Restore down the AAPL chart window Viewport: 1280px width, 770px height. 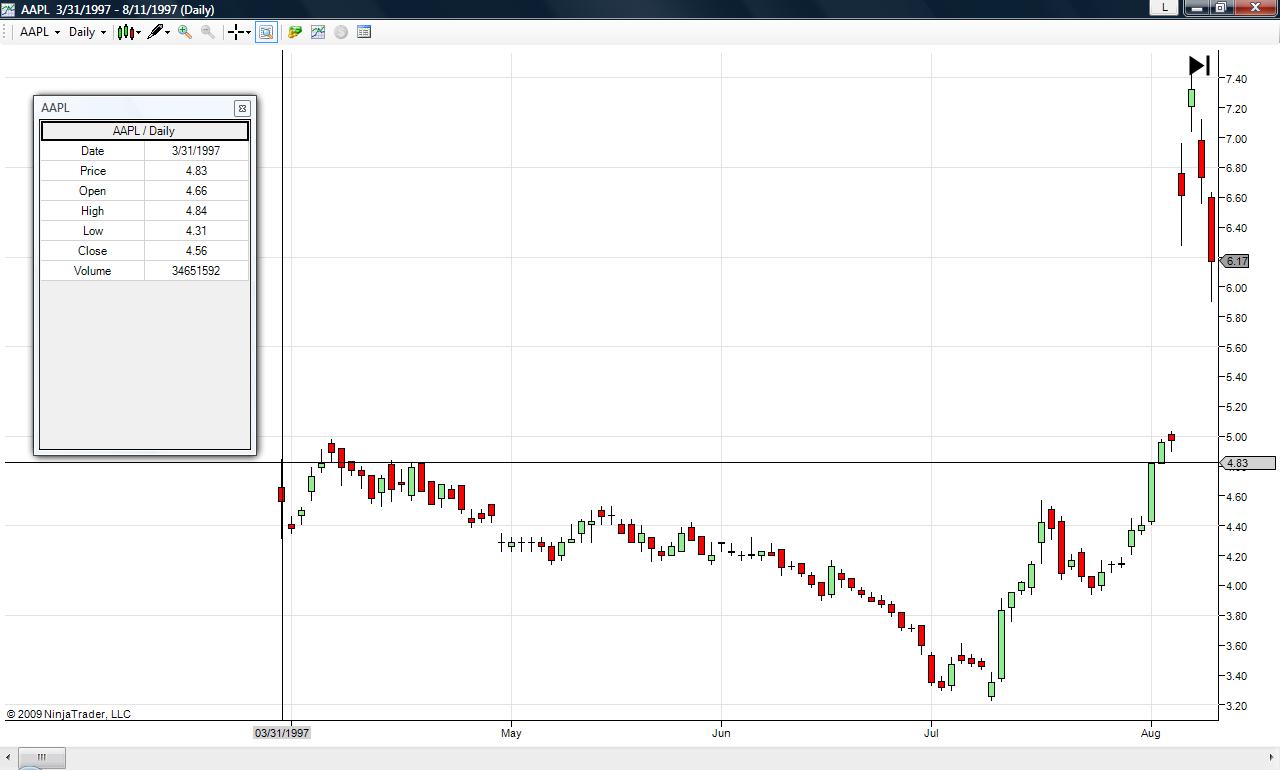[1223, 7]
